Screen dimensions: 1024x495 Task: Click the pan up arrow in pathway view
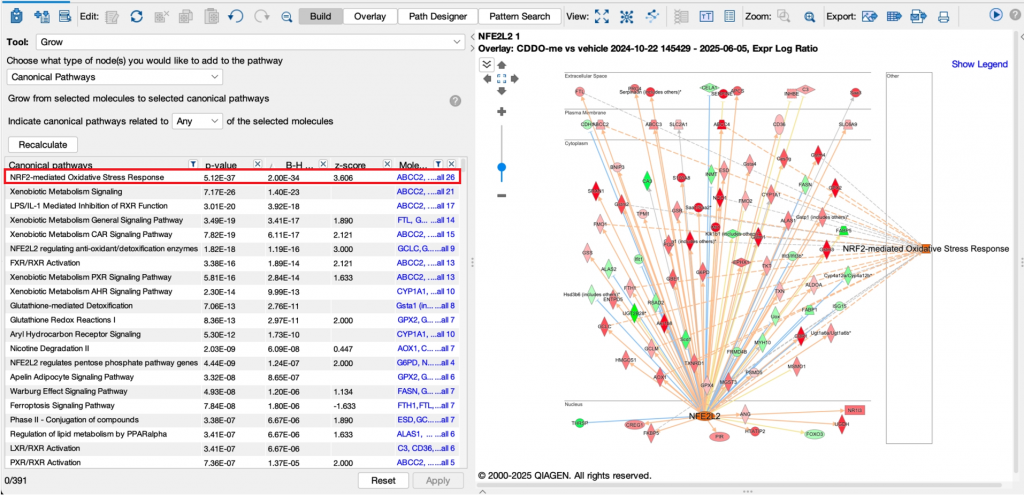tap(502, 65)
